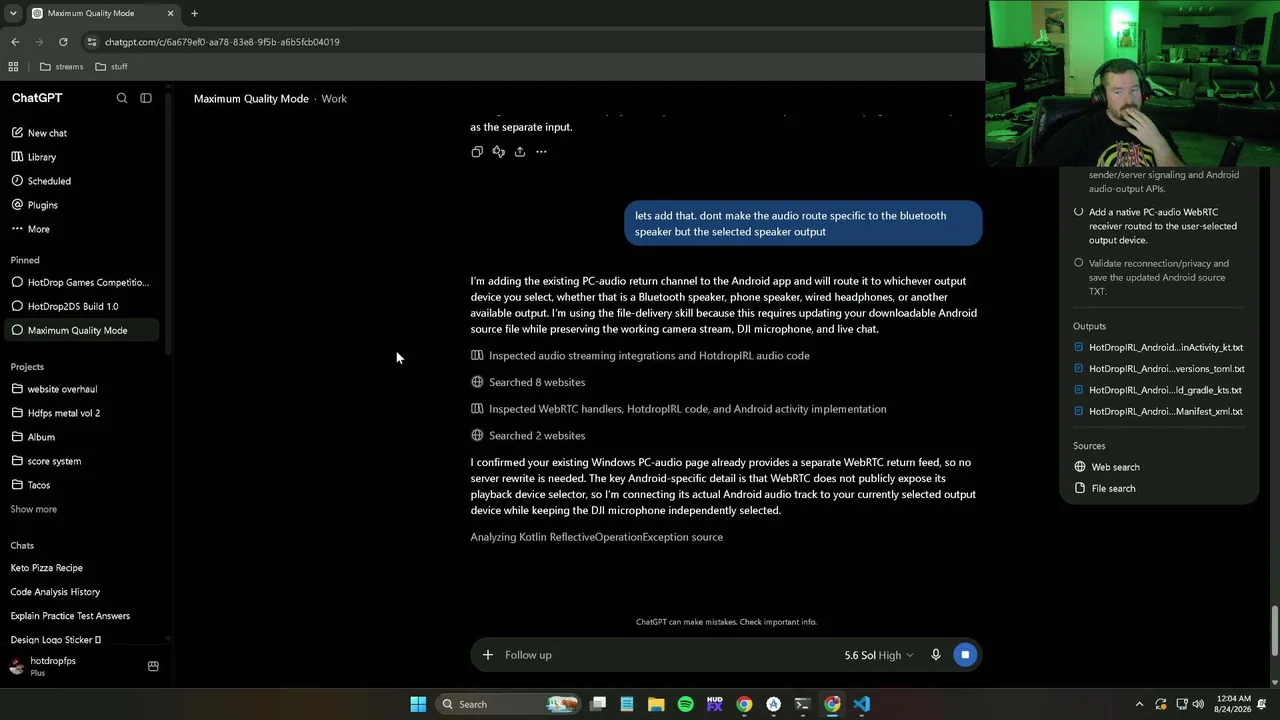Launch Spotify from the taskbar

(685, 704)
